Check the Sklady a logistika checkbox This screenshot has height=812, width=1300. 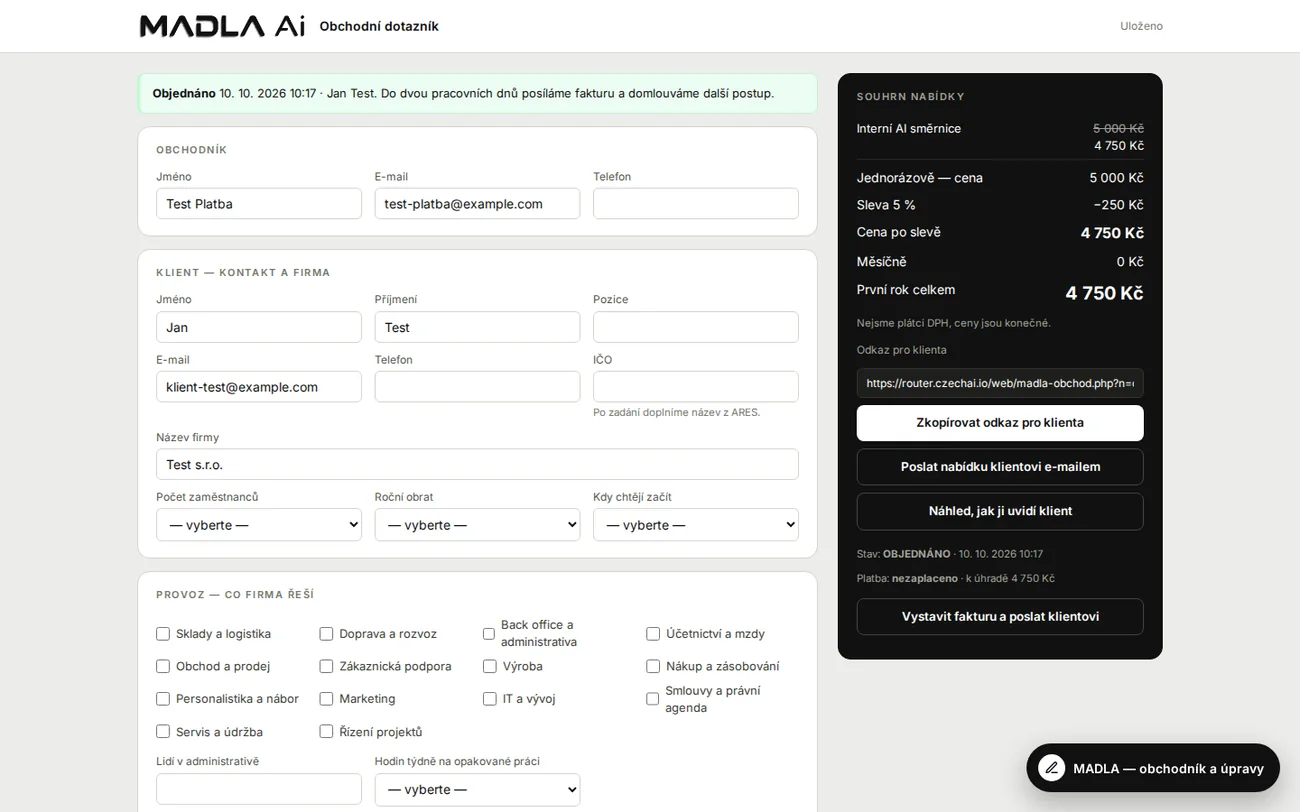[x=163, y=634]
